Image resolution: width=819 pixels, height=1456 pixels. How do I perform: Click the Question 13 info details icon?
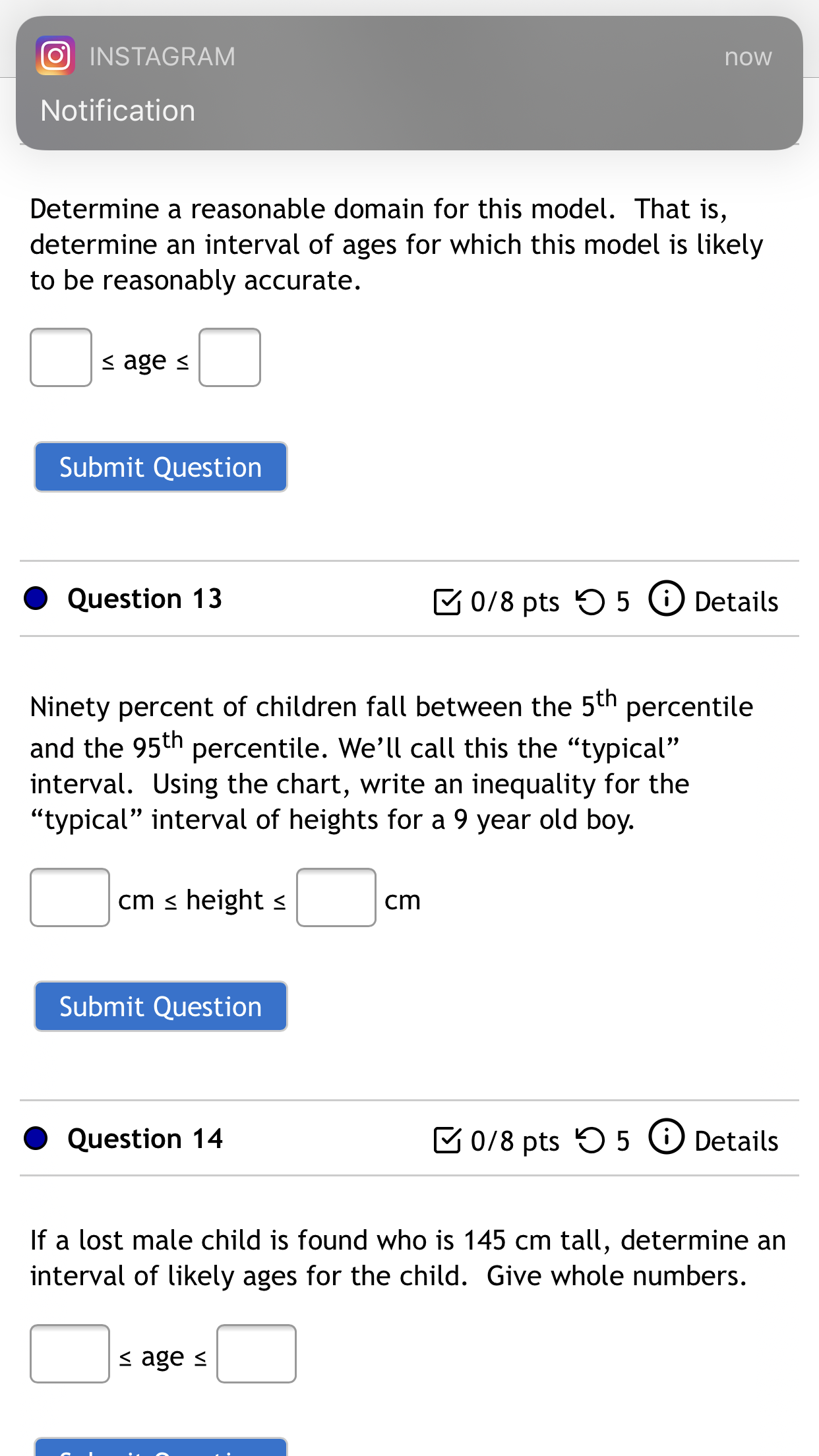[666, 598]
